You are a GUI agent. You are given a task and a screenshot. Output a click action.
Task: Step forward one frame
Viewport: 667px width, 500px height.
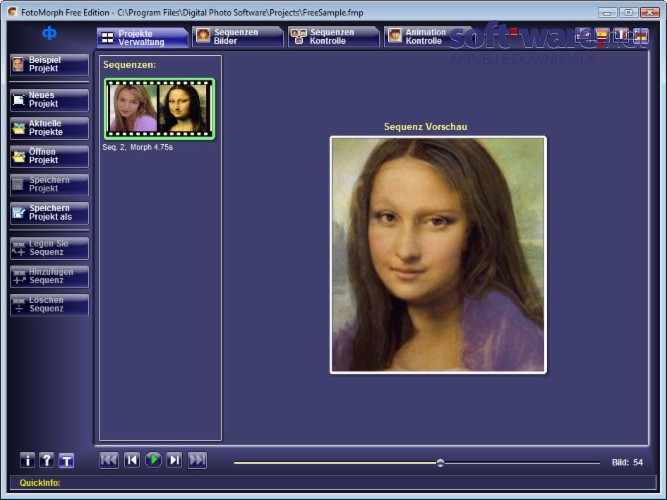click(174, 460)
